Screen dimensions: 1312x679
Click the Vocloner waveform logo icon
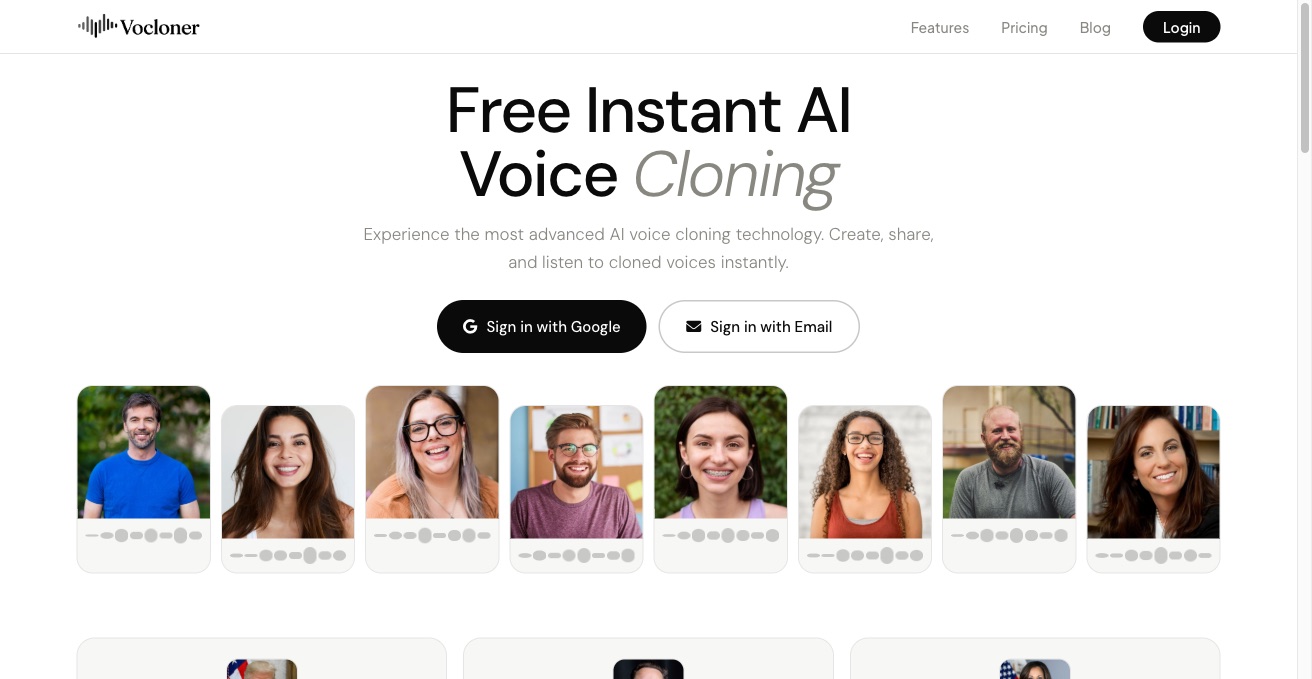click(x=97, y=27)
